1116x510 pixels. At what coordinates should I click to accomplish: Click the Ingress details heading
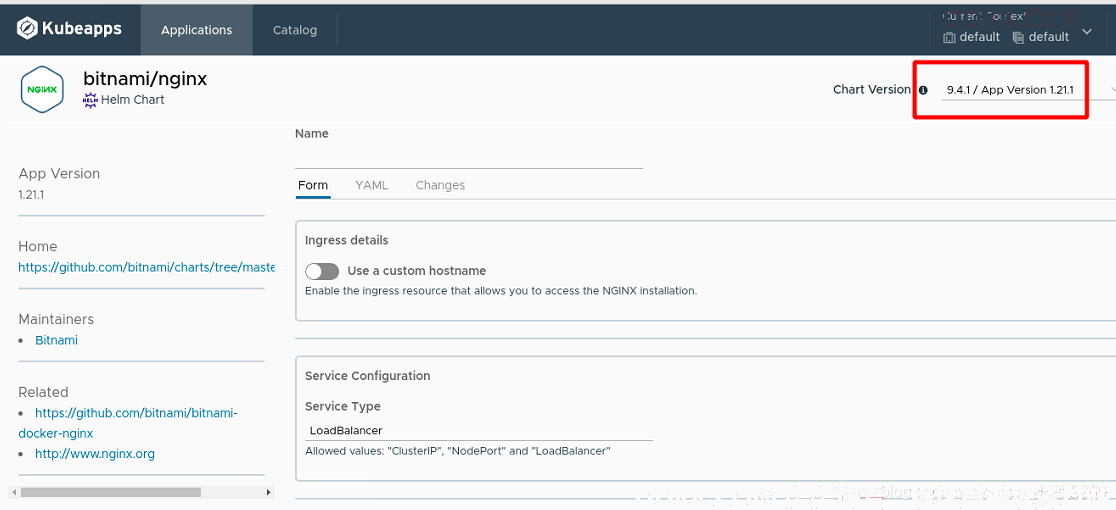347,240
